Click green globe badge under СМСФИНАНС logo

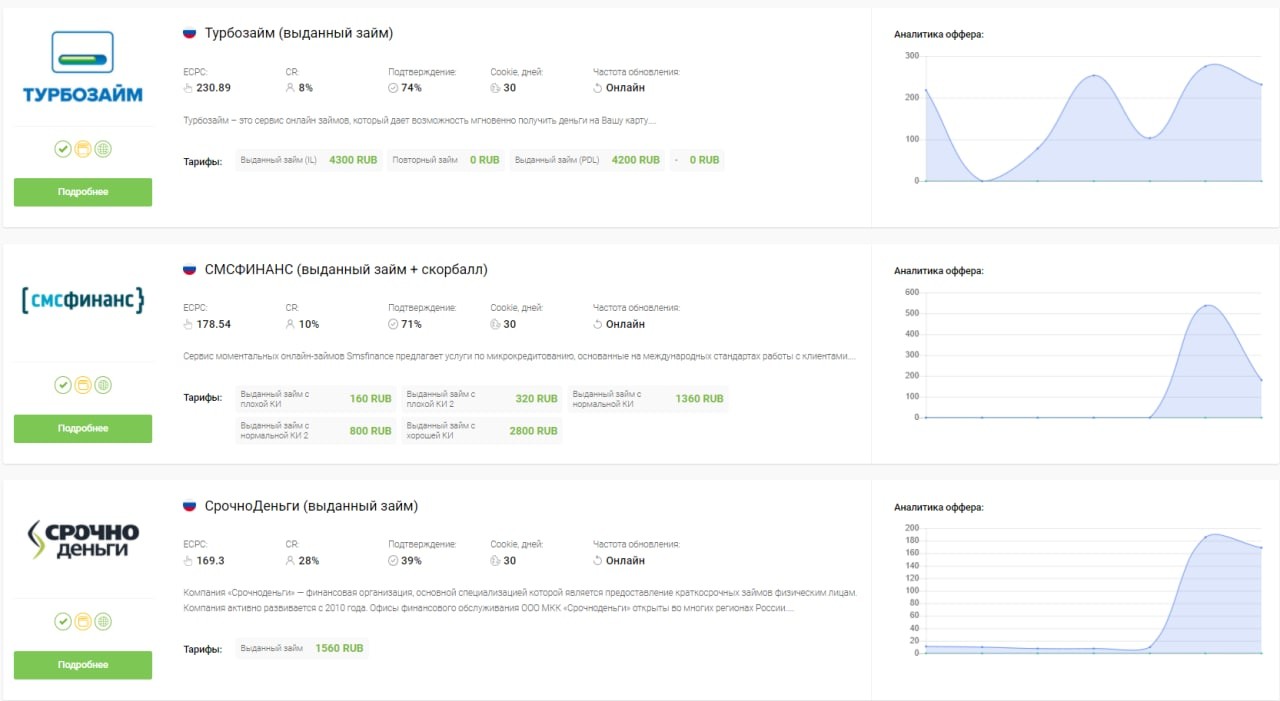pyautogui.click(x=103, y=385)
